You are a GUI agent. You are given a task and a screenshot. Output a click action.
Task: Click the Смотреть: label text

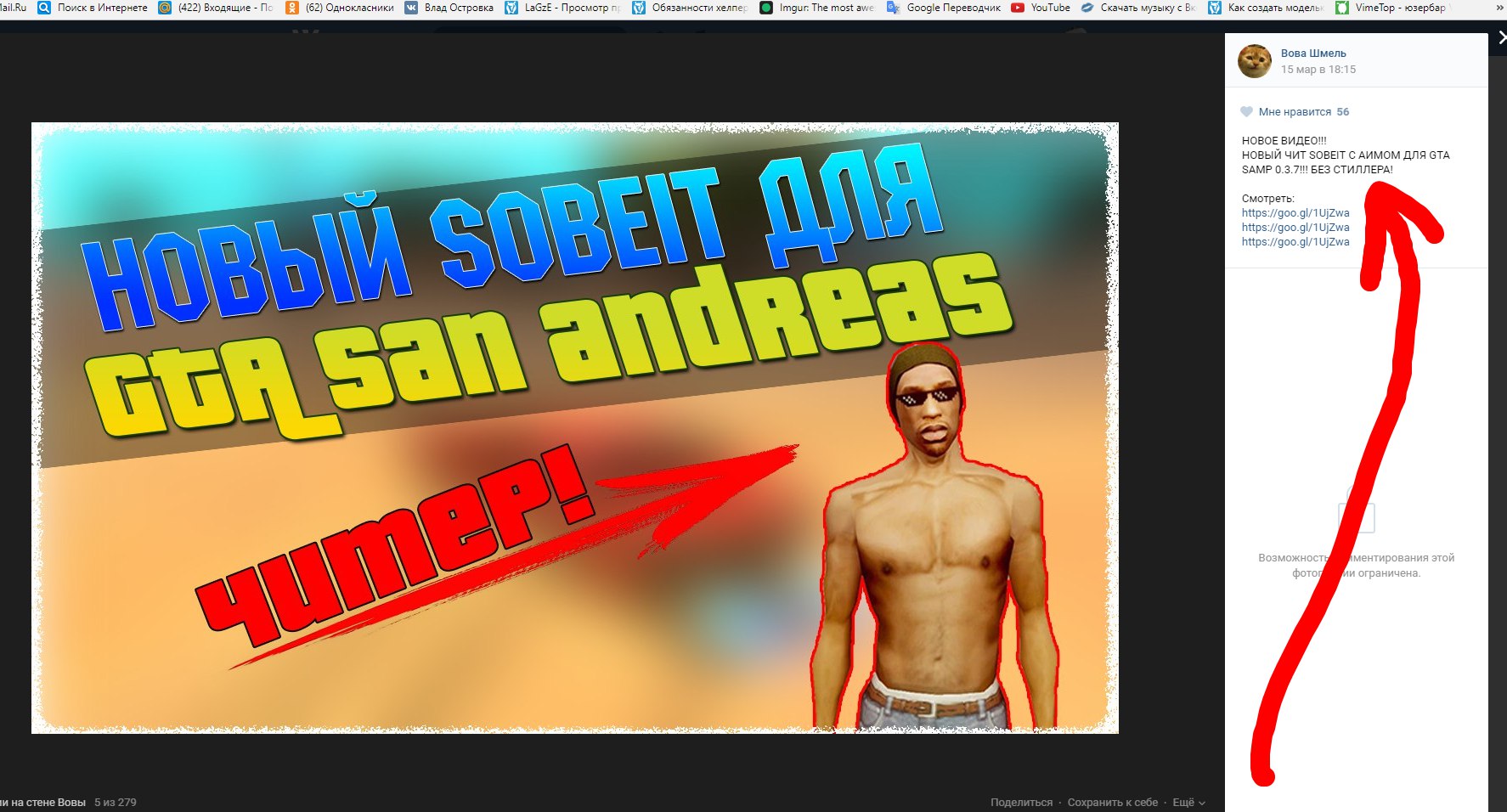(1268, 198)
